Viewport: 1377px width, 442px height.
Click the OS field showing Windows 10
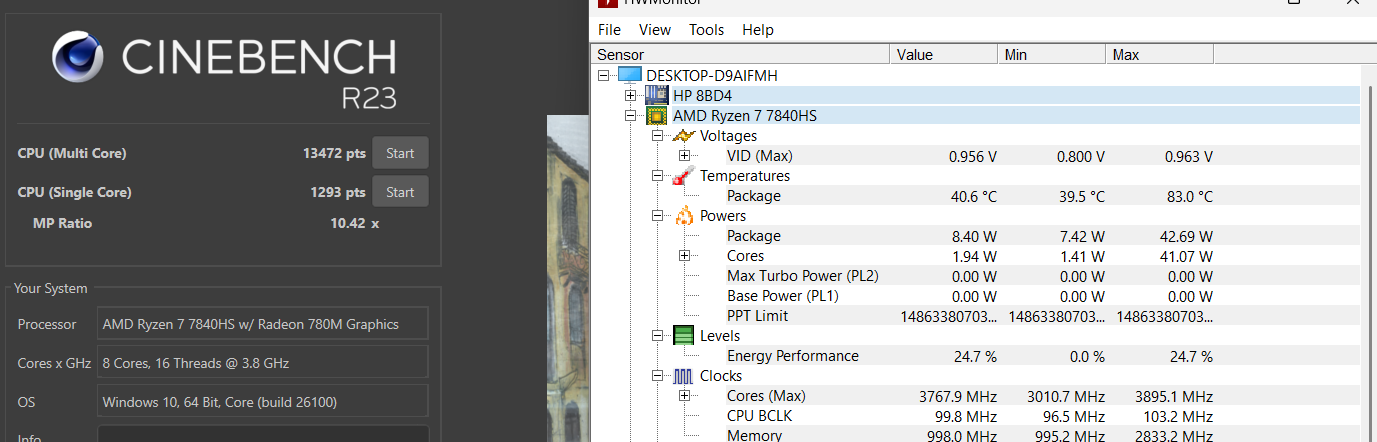pyautogui.click(x=263, y=402)
